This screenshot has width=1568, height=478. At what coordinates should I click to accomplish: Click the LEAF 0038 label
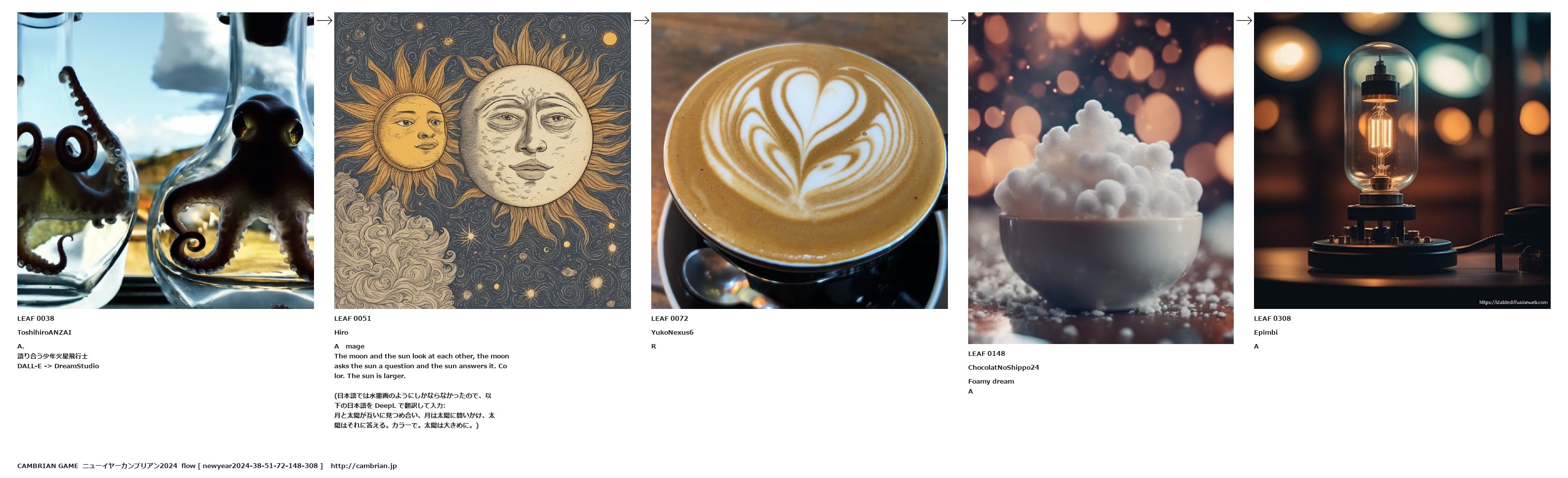[x=35, y=319]
